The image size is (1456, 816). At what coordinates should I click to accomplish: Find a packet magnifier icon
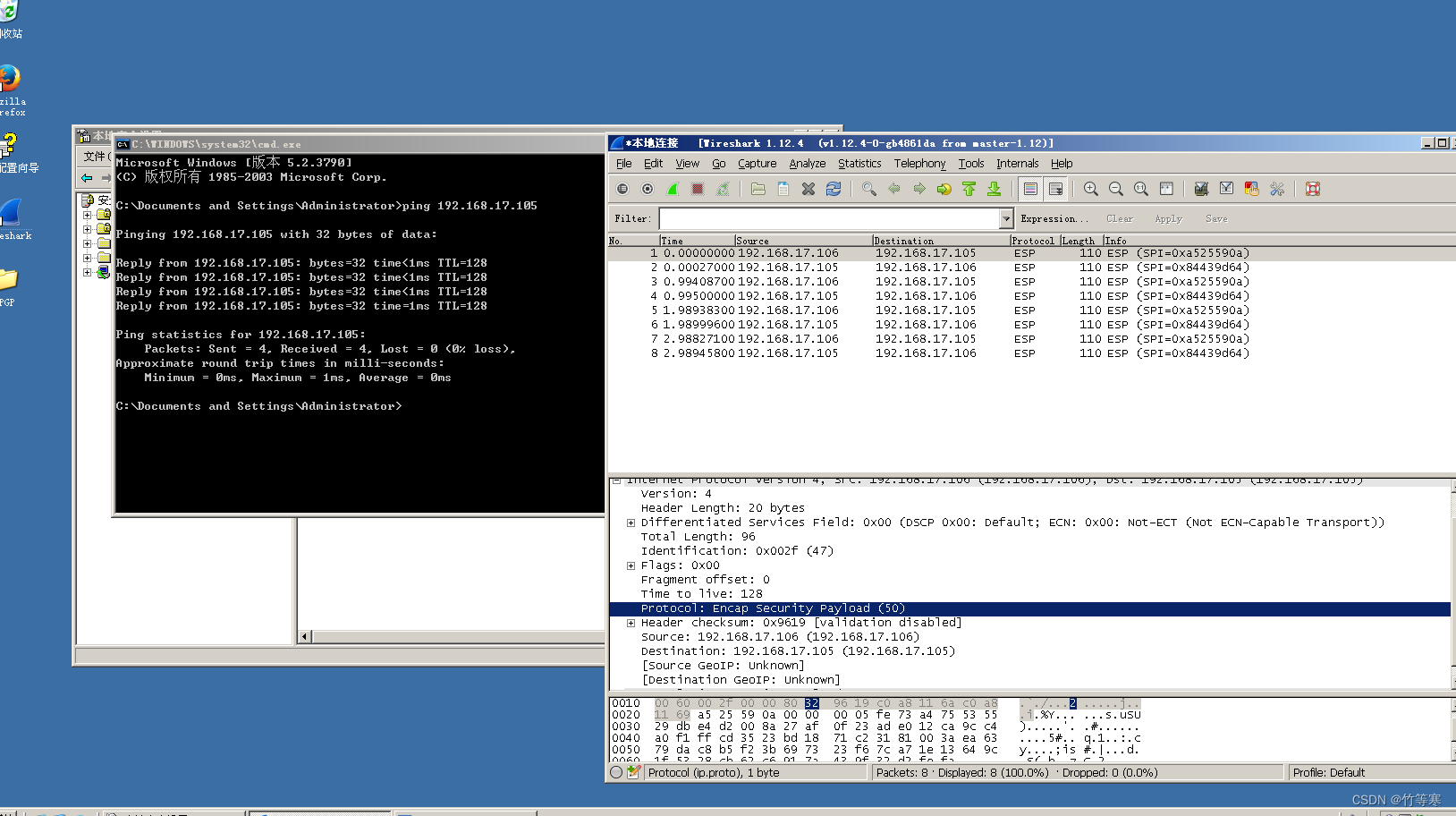click(x=869, y=189)
